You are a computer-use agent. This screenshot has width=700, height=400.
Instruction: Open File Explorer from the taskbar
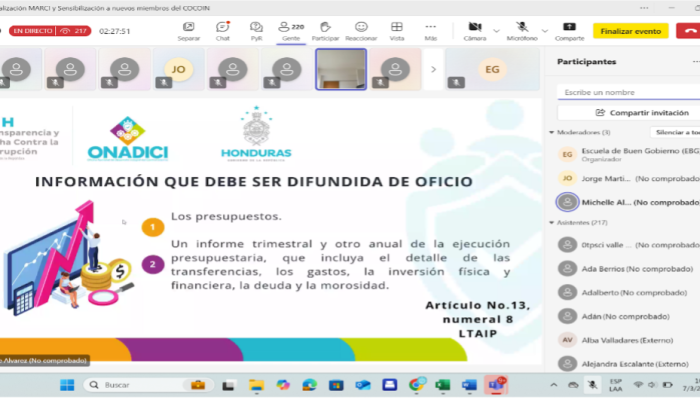pyautogui.click(x=256, y=385)
